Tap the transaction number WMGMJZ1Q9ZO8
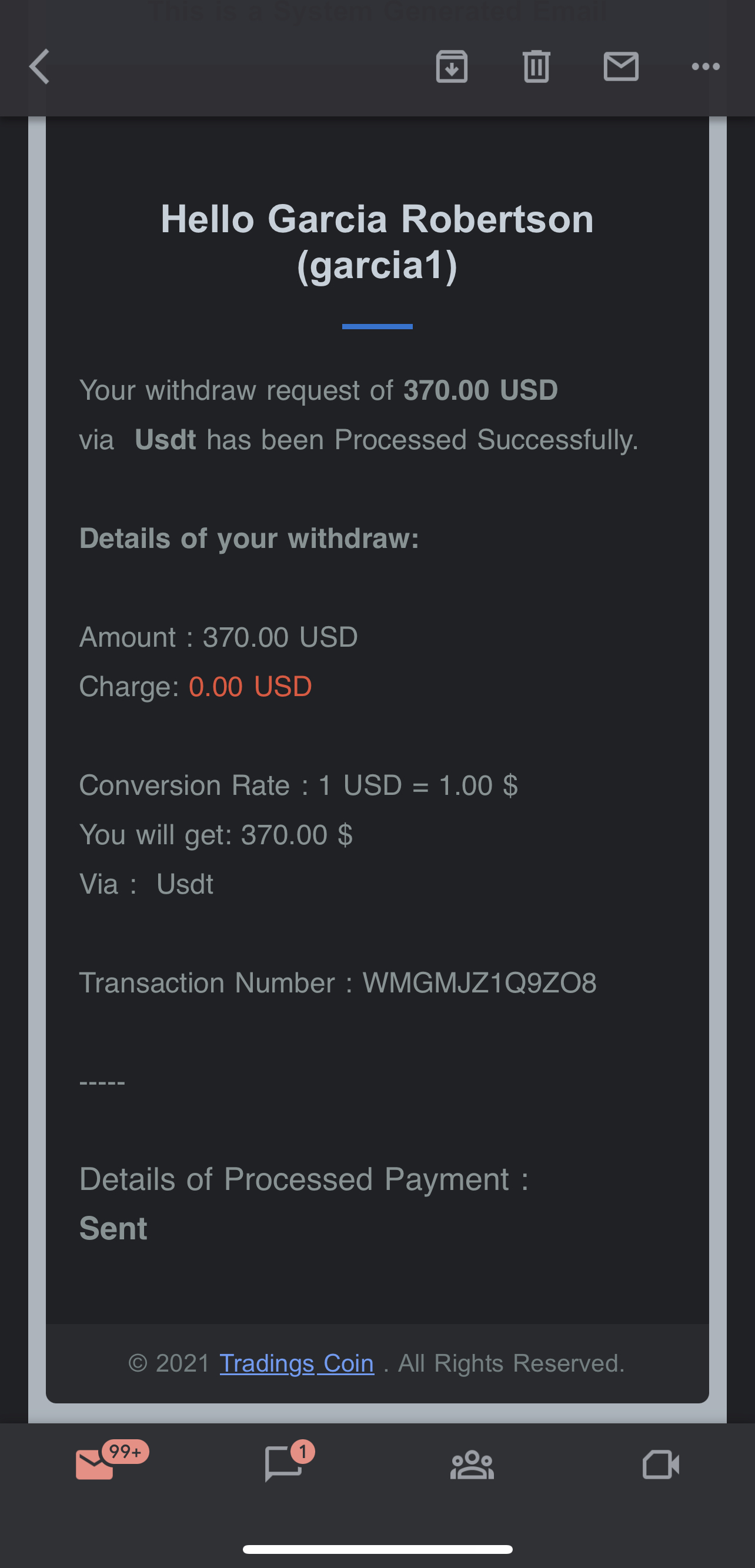The image size is (755, 1568). pos(479,983)
